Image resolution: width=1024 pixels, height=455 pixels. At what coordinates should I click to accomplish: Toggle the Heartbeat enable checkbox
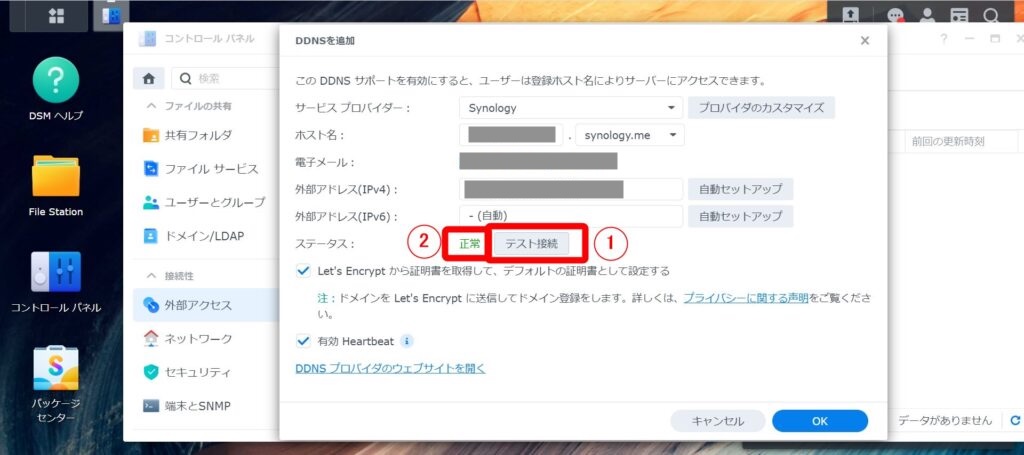coord(304,341)
